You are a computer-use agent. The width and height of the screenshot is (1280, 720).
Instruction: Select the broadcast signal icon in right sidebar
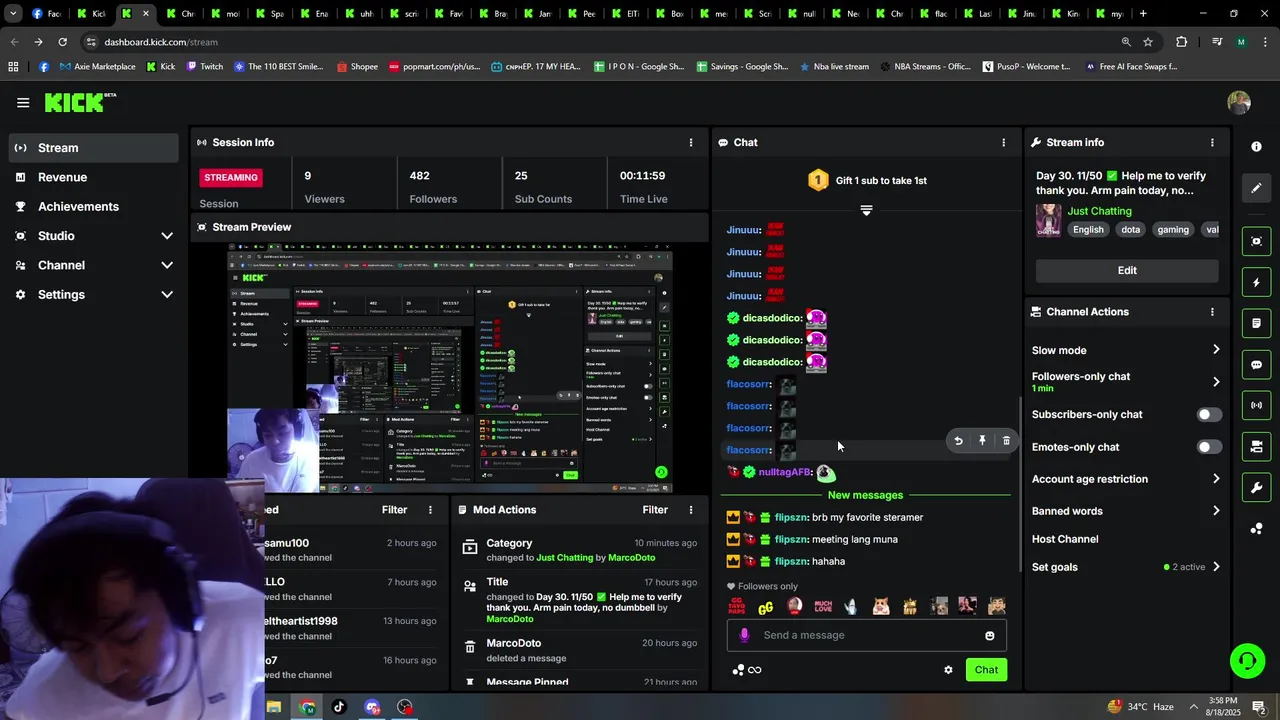[1256, 405]
